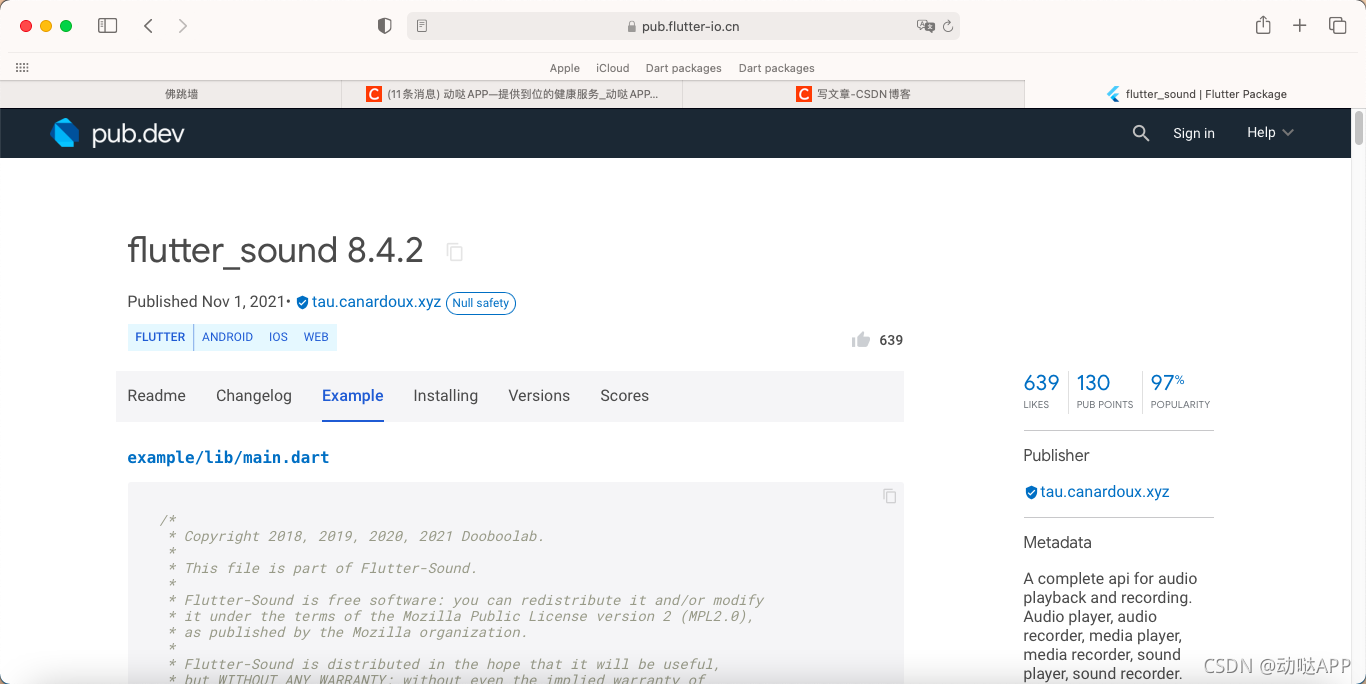Screen dimensions: 1366x684
Task: Show tab overview icon
Action: coord(1337,26)
